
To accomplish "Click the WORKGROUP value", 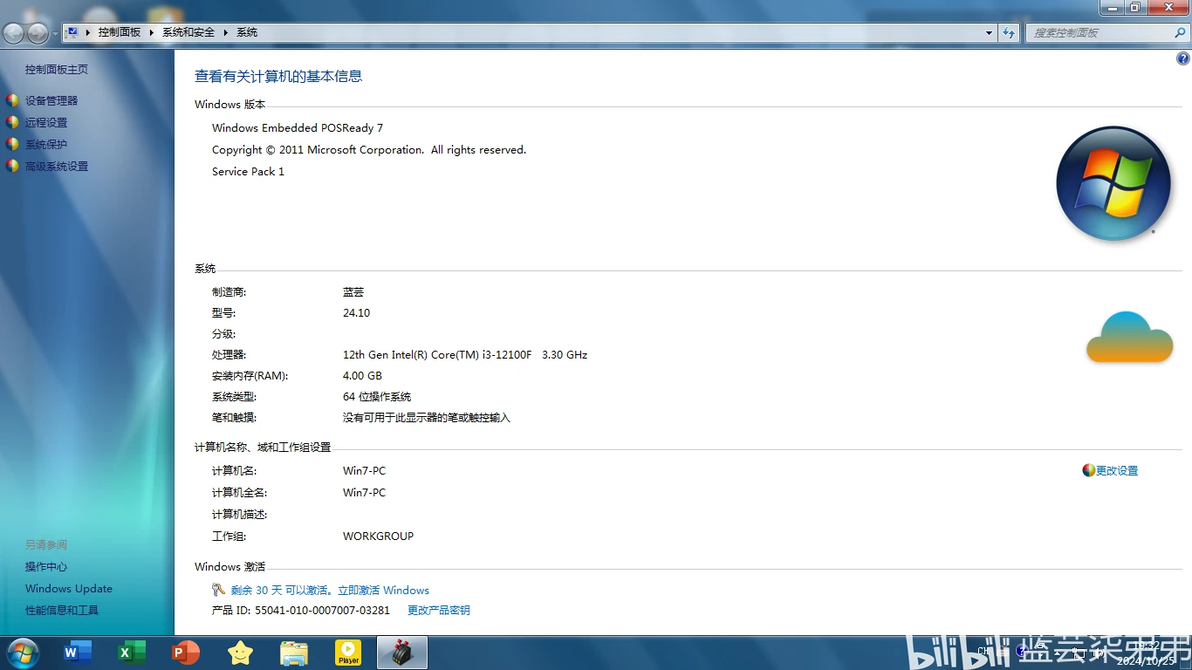I will [378, 536].
